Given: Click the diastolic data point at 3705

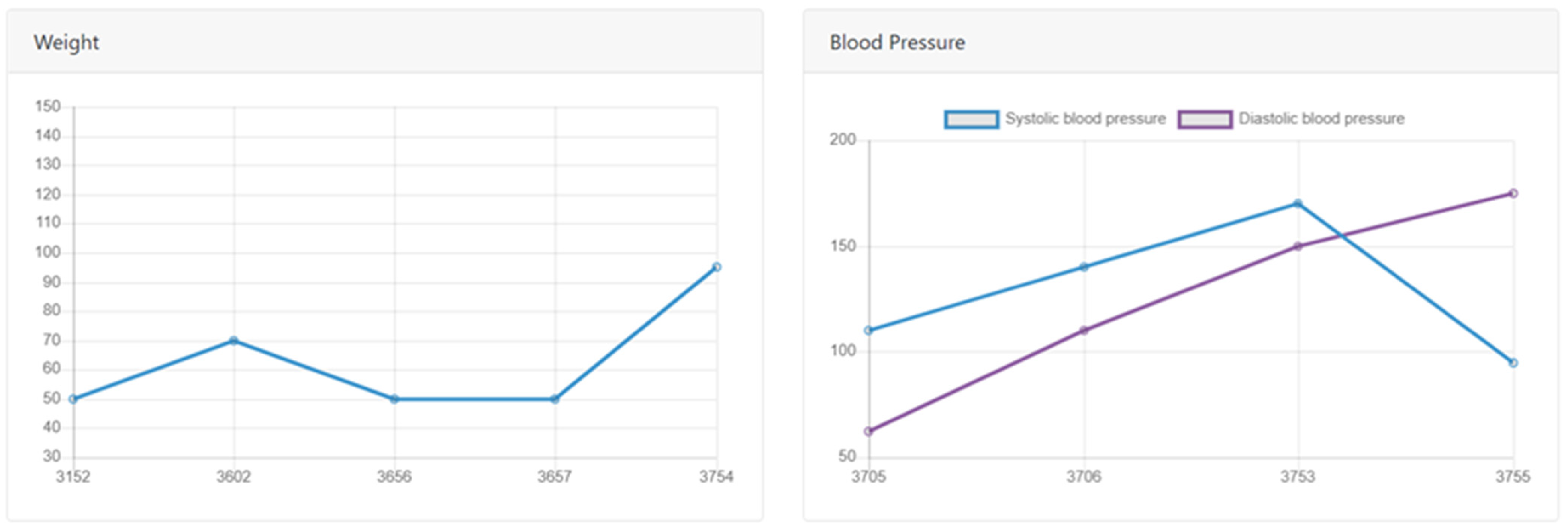Looking at the screenshot, I should tap(868, 431).
